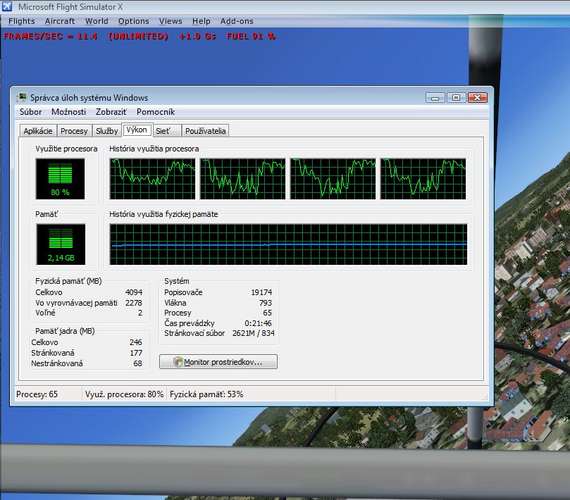Viewport: 570px width, 500px height.
Task: Minimize the Task Manager window
Action: [435, 97]
